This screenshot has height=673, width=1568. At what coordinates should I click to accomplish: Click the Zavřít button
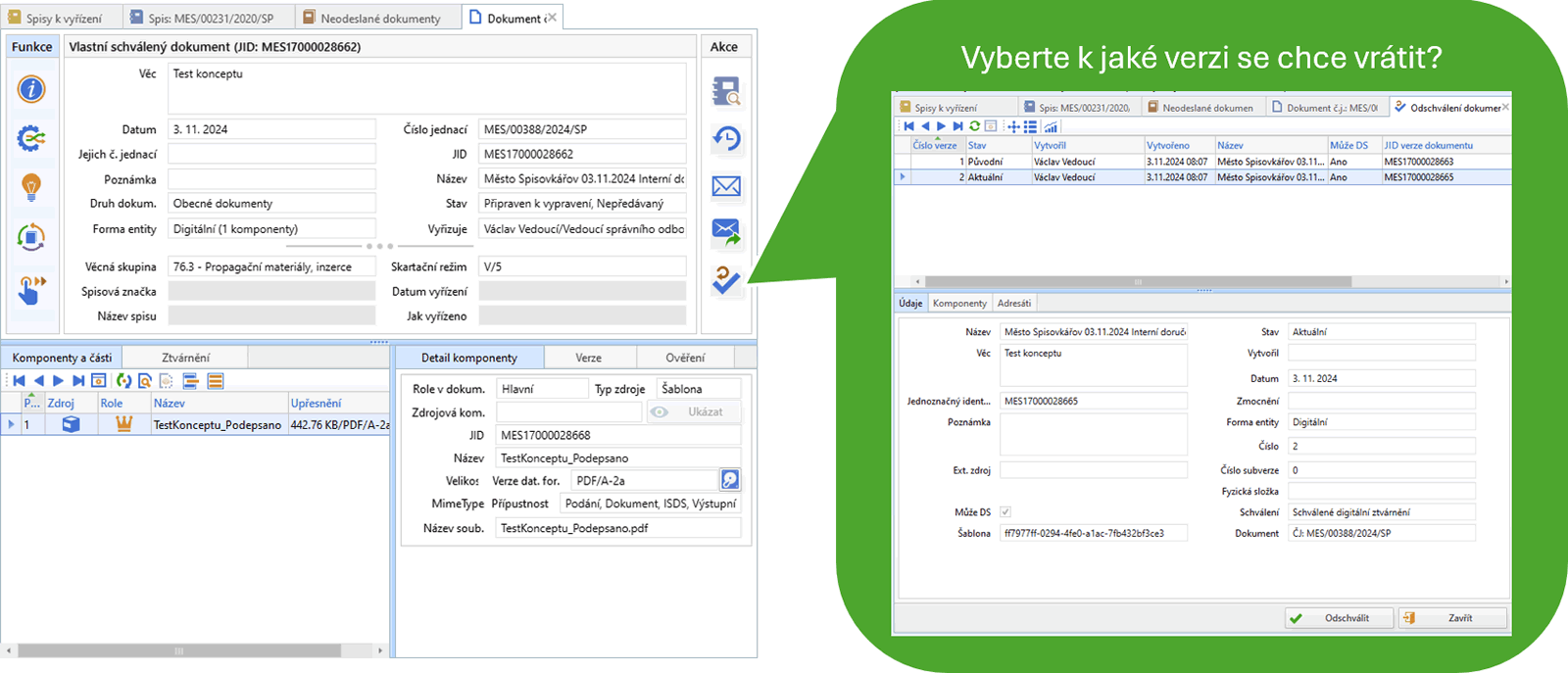coord(1453,618)
